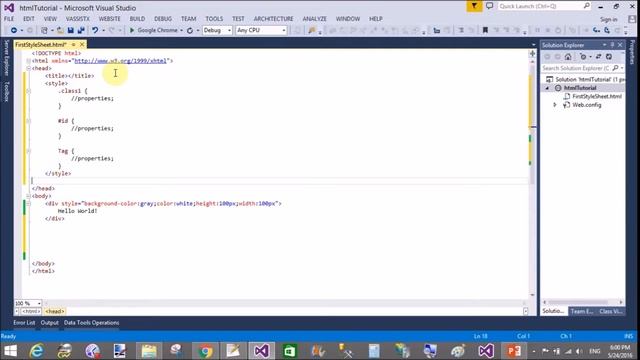Click the Save All icon
The width and height of the screenshot is (640, 360).
(x=81, y=30)
